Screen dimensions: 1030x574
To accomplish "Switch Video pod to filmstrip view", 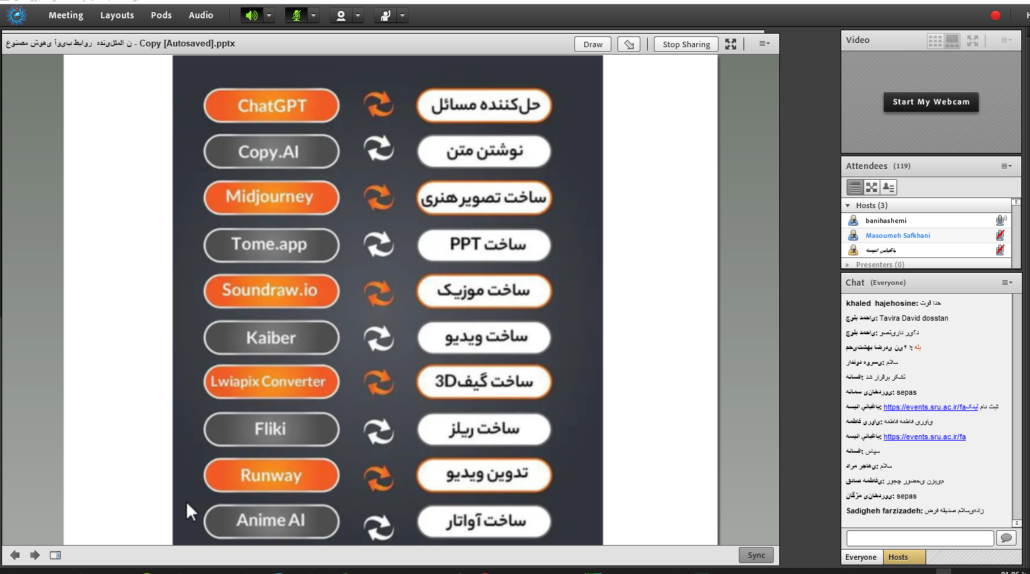I will point(952,41).
